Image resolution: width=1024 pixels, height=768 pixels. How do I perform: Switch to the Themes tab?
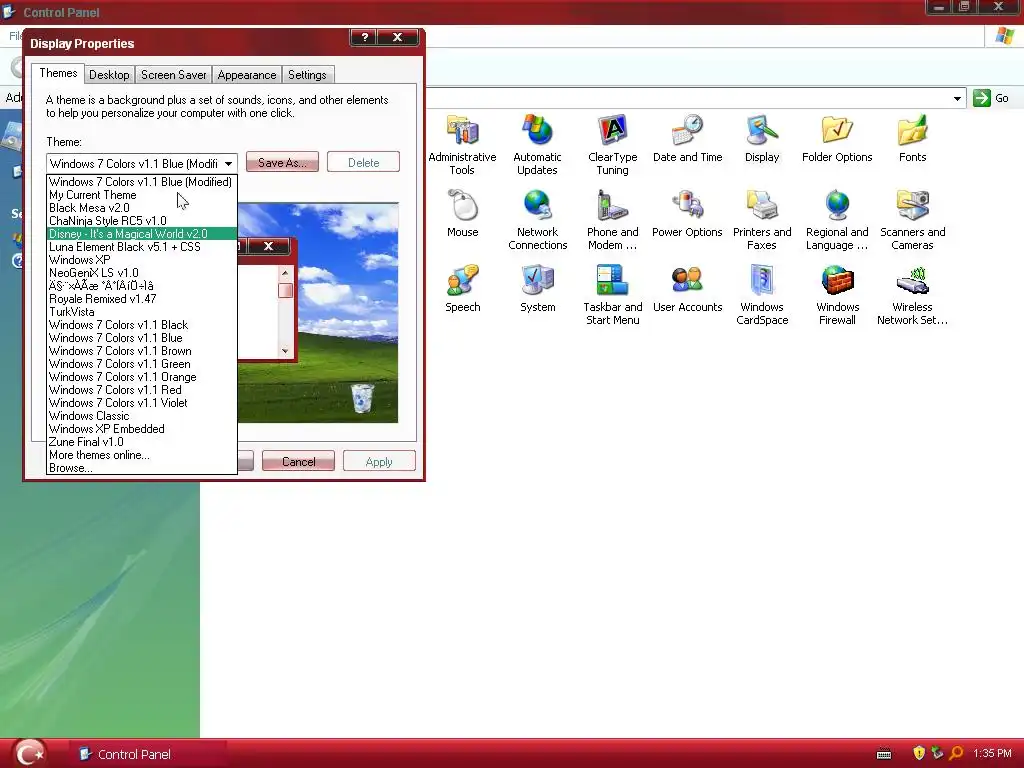point(58,73)
